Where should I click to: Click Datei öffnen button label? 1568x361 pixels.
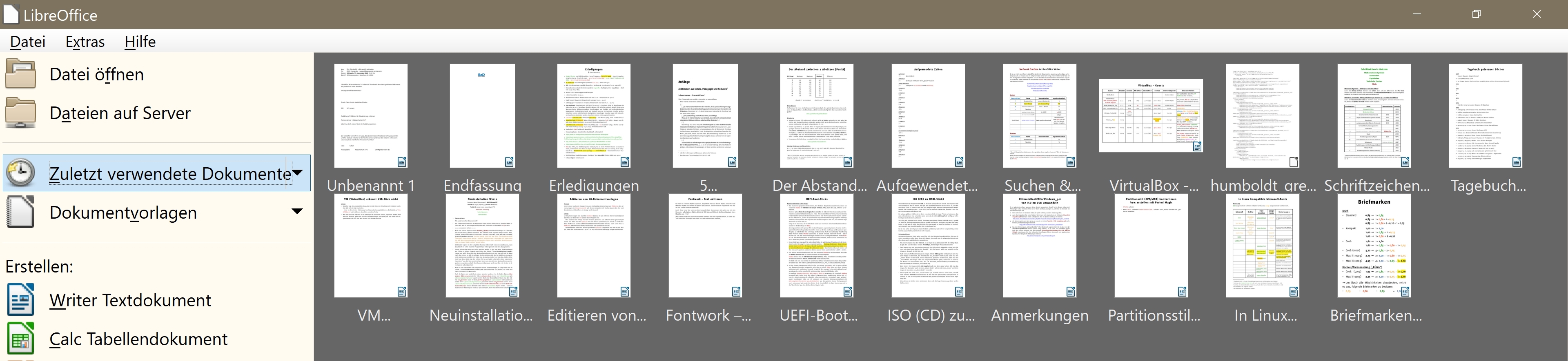[97, 74]
